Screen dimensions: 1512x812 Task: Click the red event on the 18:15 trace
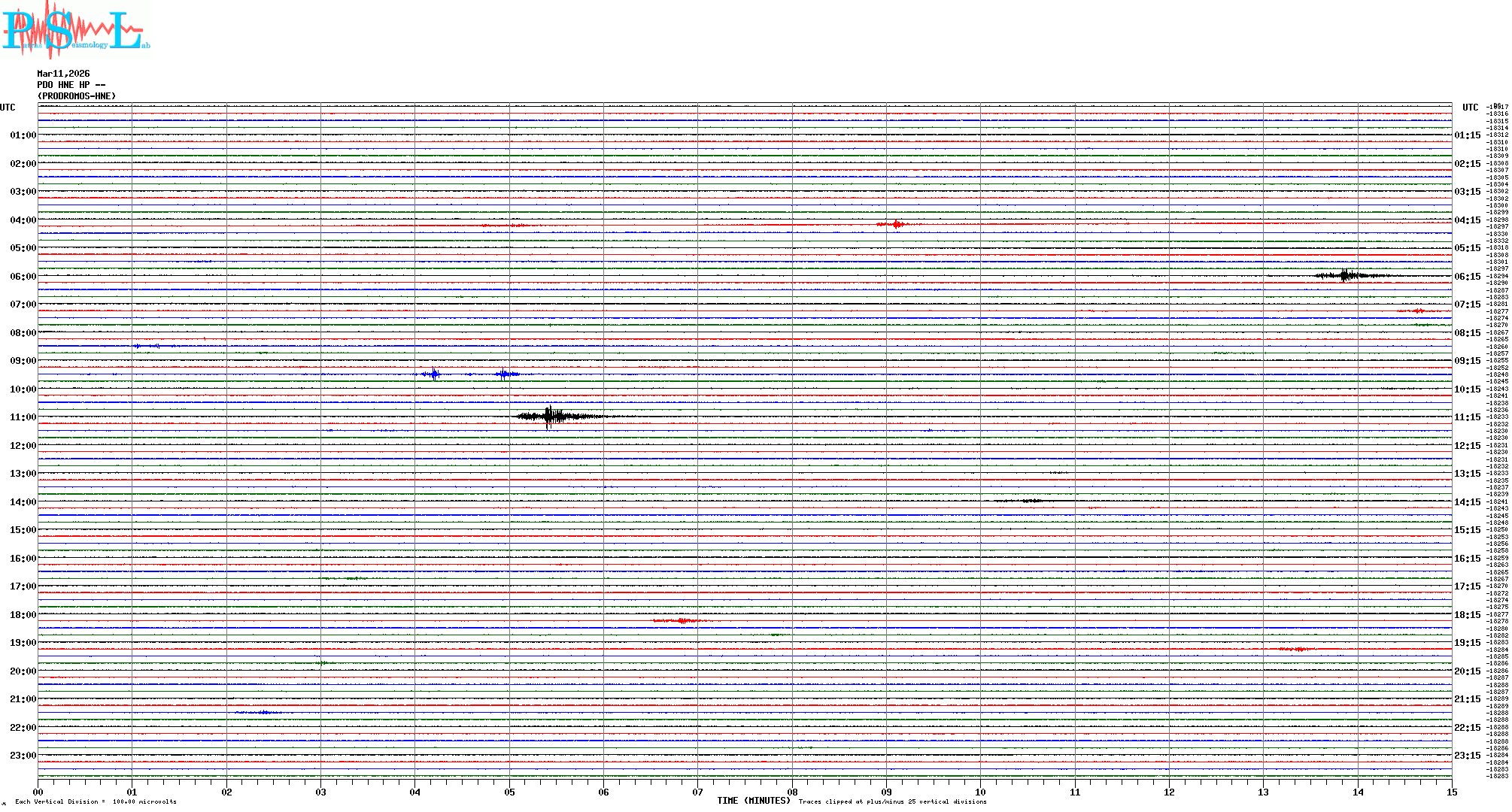click(x=682, y=620)
